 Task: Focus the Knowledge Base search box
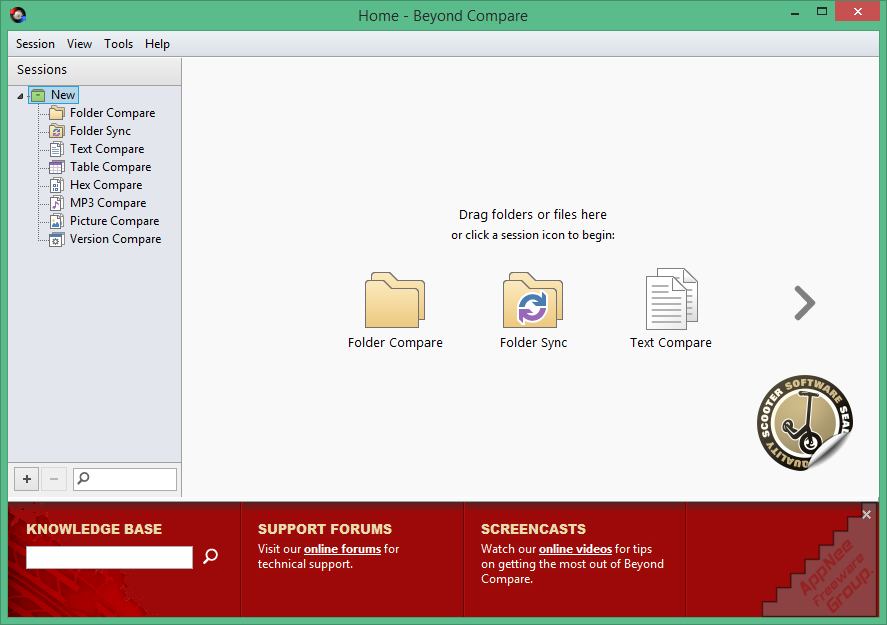point(109,557)
